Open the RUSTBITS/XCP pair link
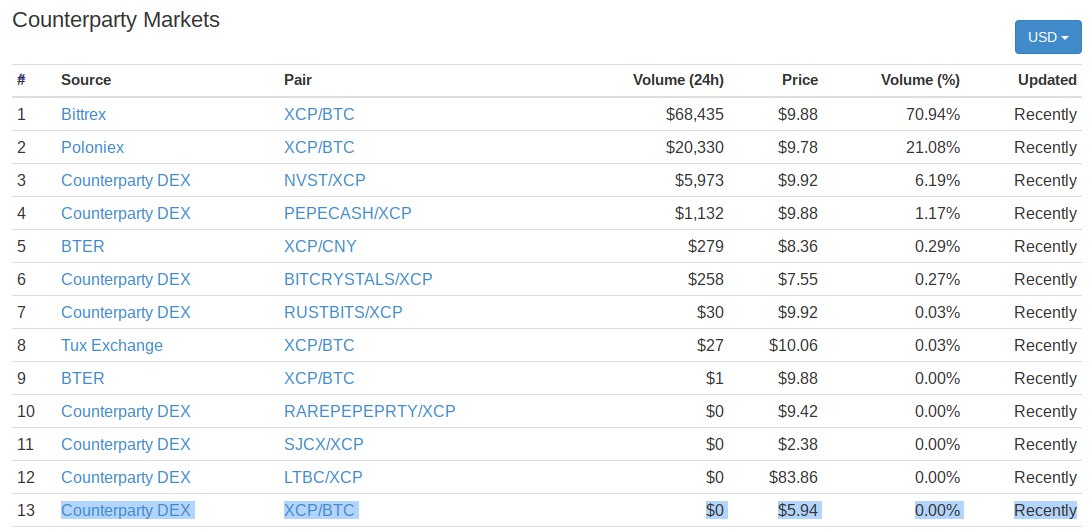Screen dimensions: 1089x532 coord(343,313)
